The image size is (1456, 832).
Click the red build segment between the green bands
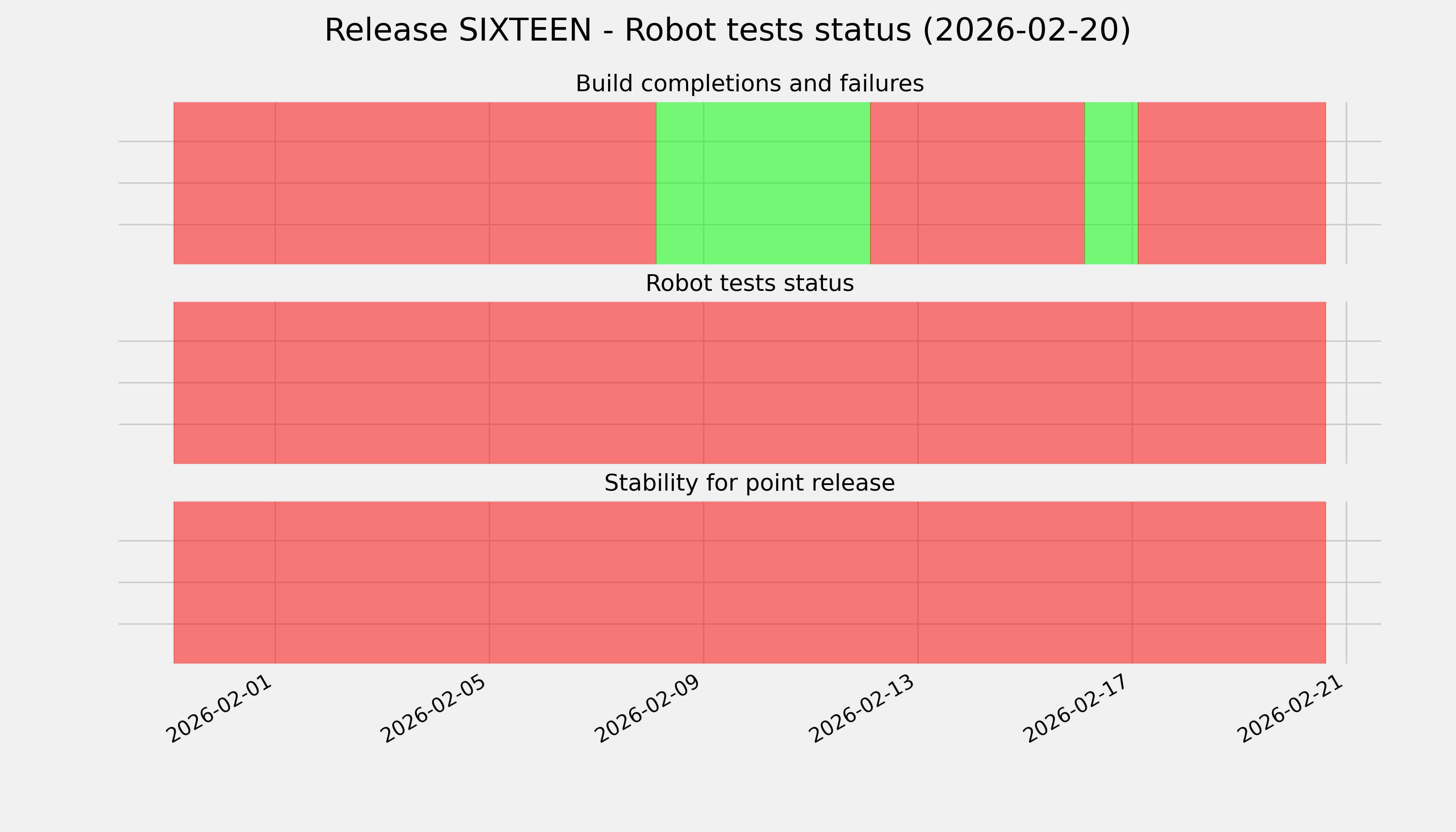click(x=977, y=183)
